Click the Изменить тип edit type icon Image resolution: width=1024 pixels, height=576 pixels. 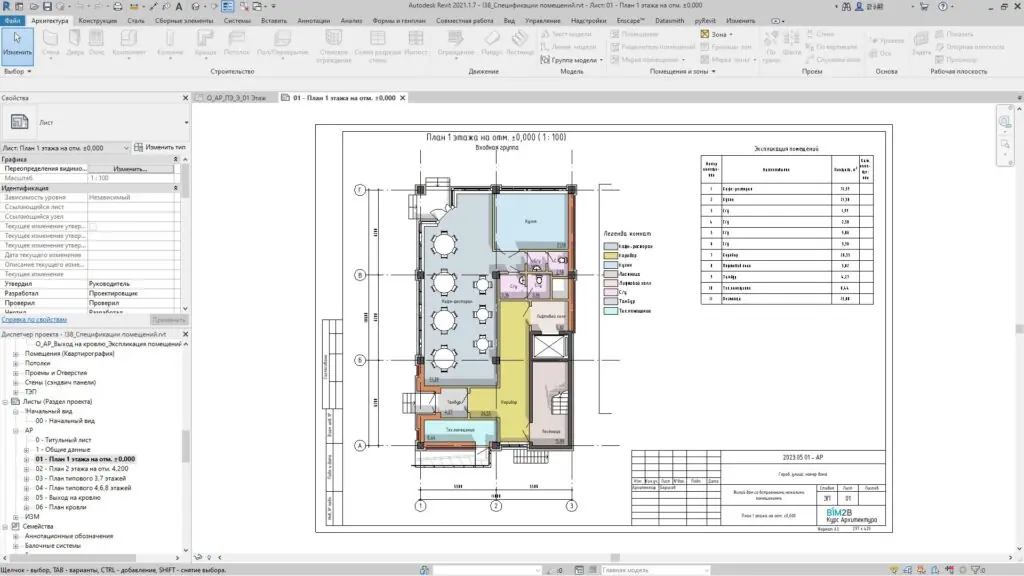pyautogui.click(x=138, y=147)
